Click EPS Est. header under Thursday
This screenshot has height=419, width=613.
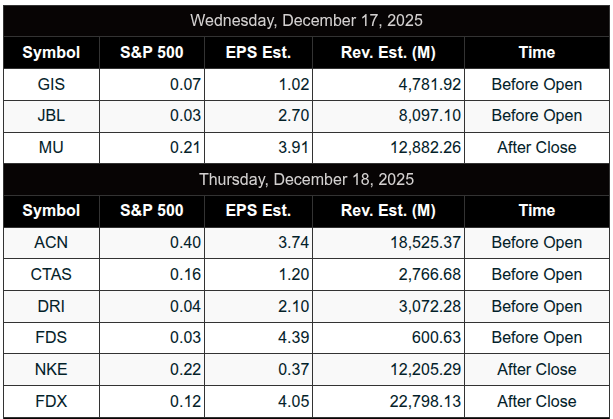click(x=258, y=210)
